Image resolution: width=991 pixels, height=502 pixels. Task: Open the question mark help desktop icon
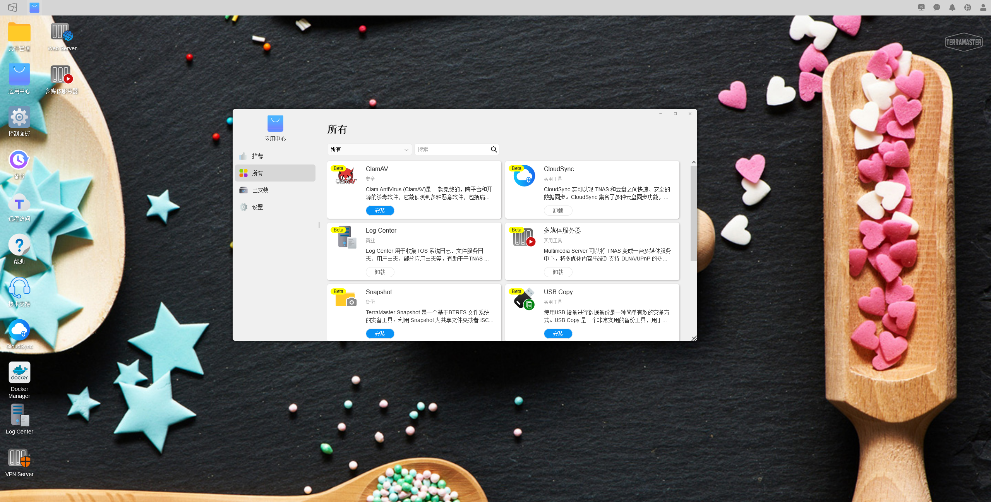click(x=19, y=245)
